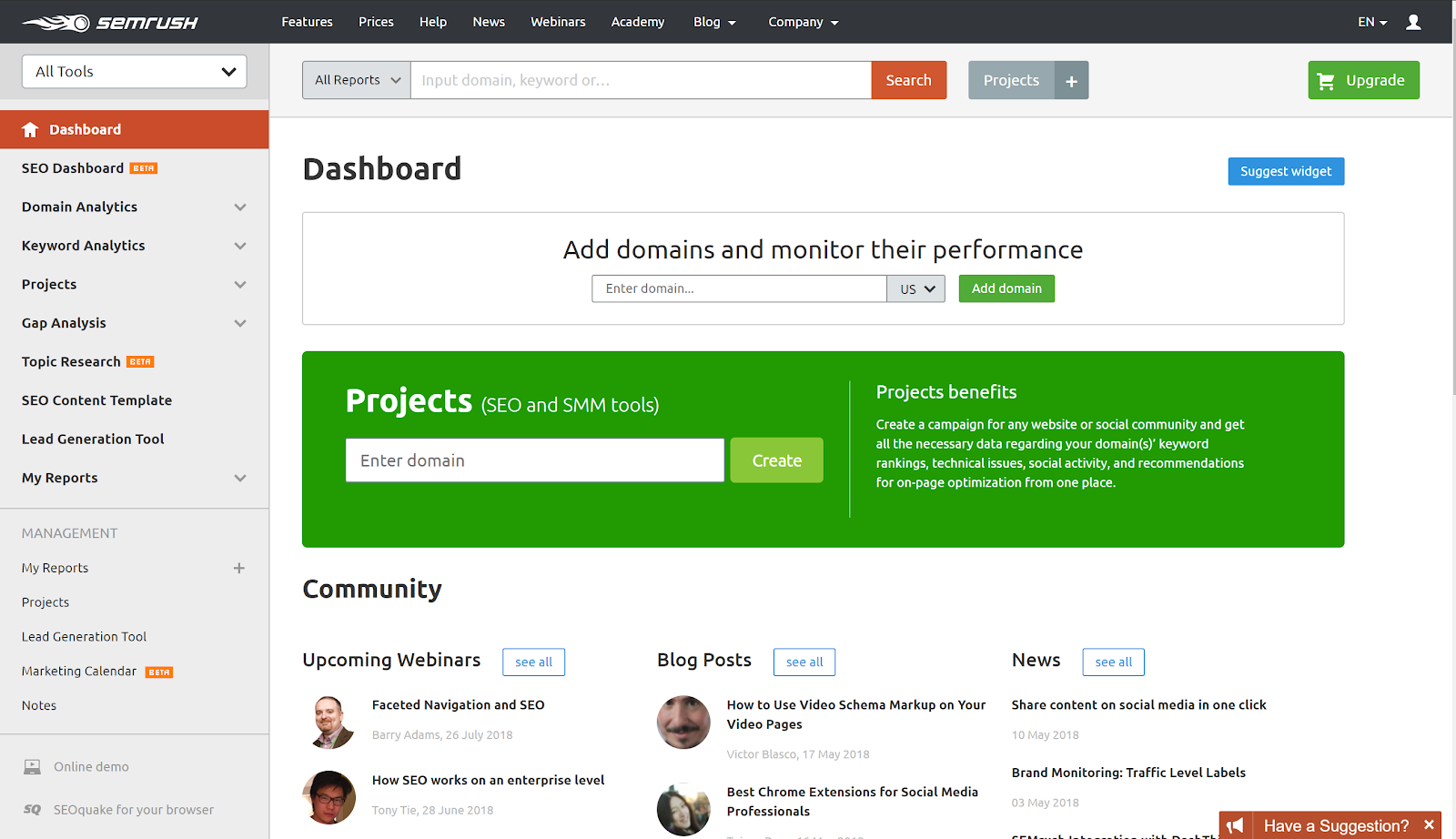Open the All Tools dropdown

click(x=135, y=71)
